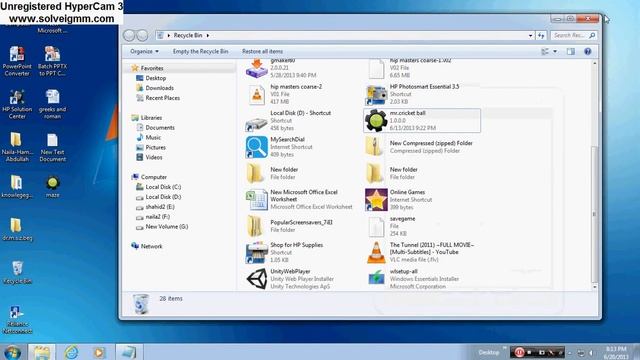Click the scrollbar down arrow
The width and height of the screenshot is (640, 360).
click(x=594, y=287)
